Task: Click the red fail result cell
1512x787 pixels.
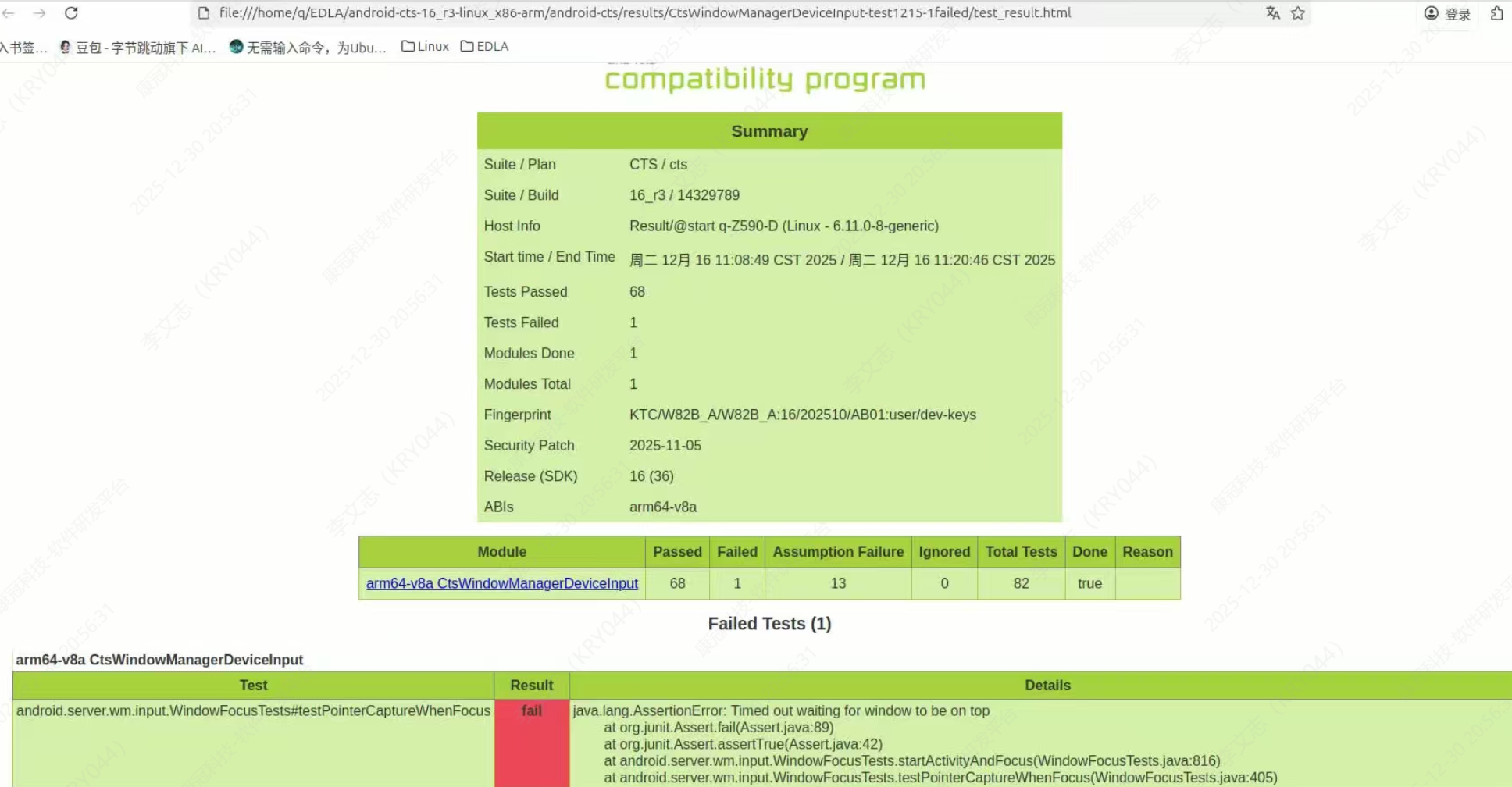Action: (532, 743)
